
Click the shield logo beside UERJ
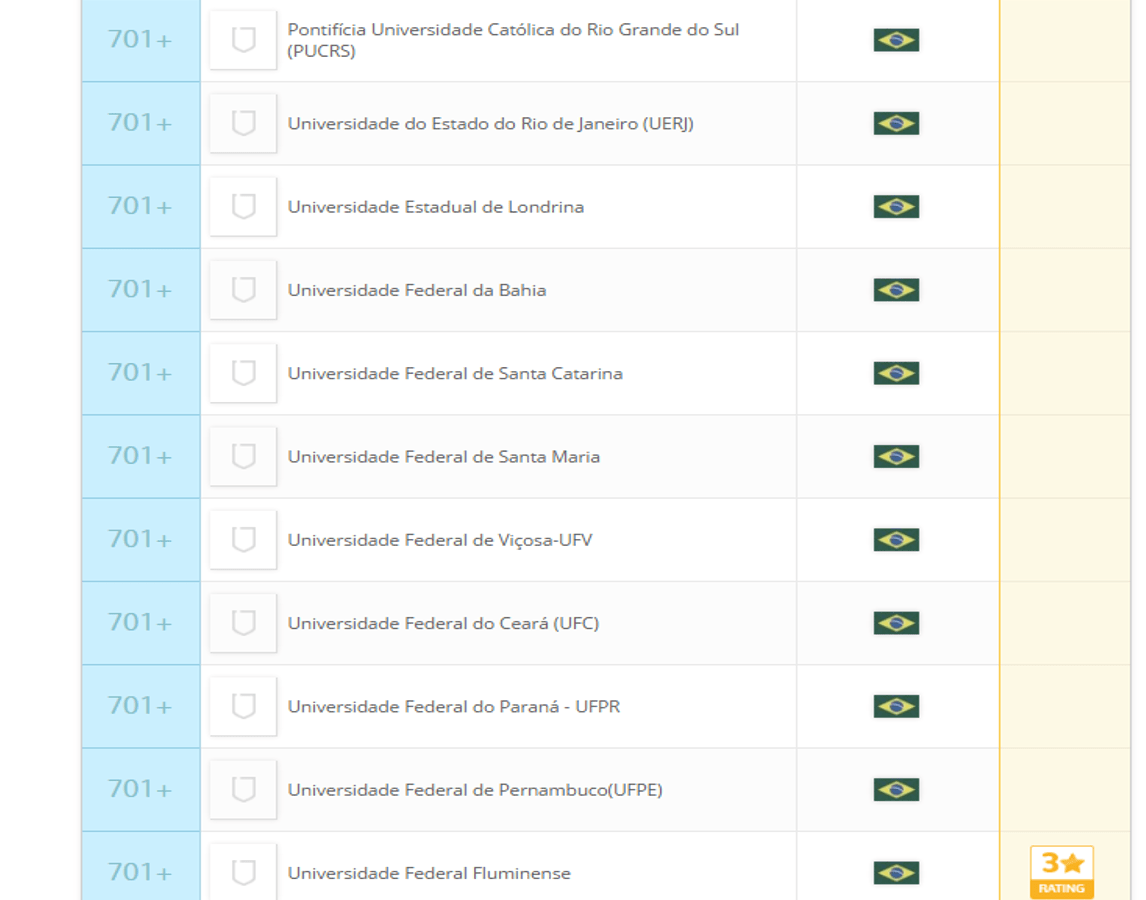click(243, 123)
